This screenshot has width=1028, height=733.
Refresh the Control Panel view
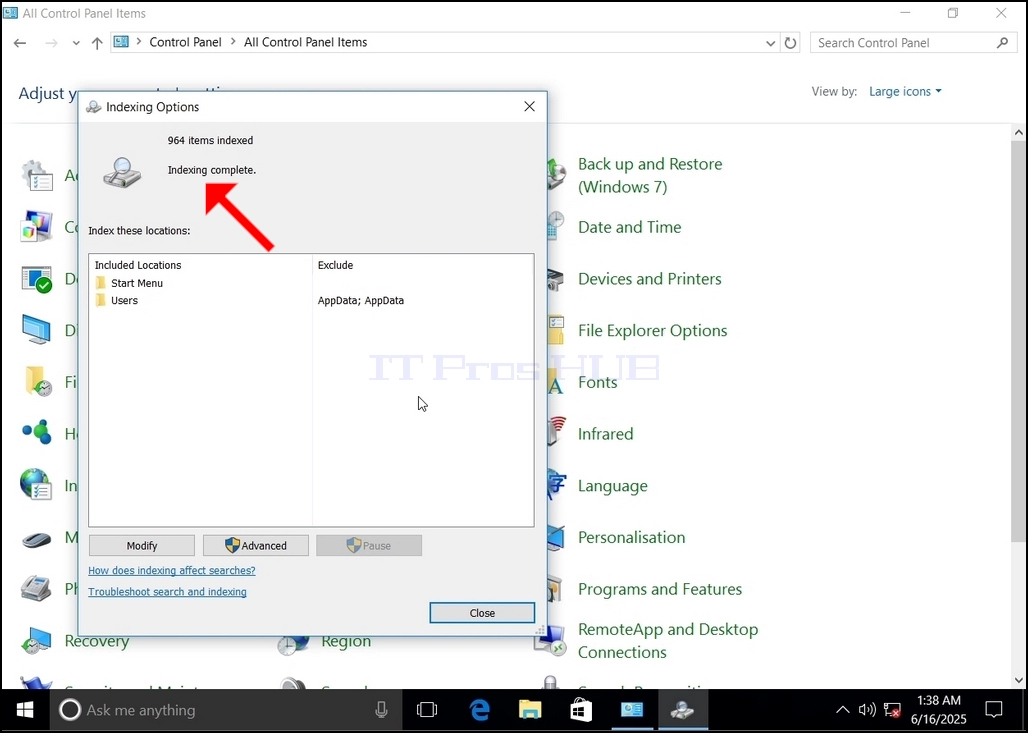[x=791, y=43]
